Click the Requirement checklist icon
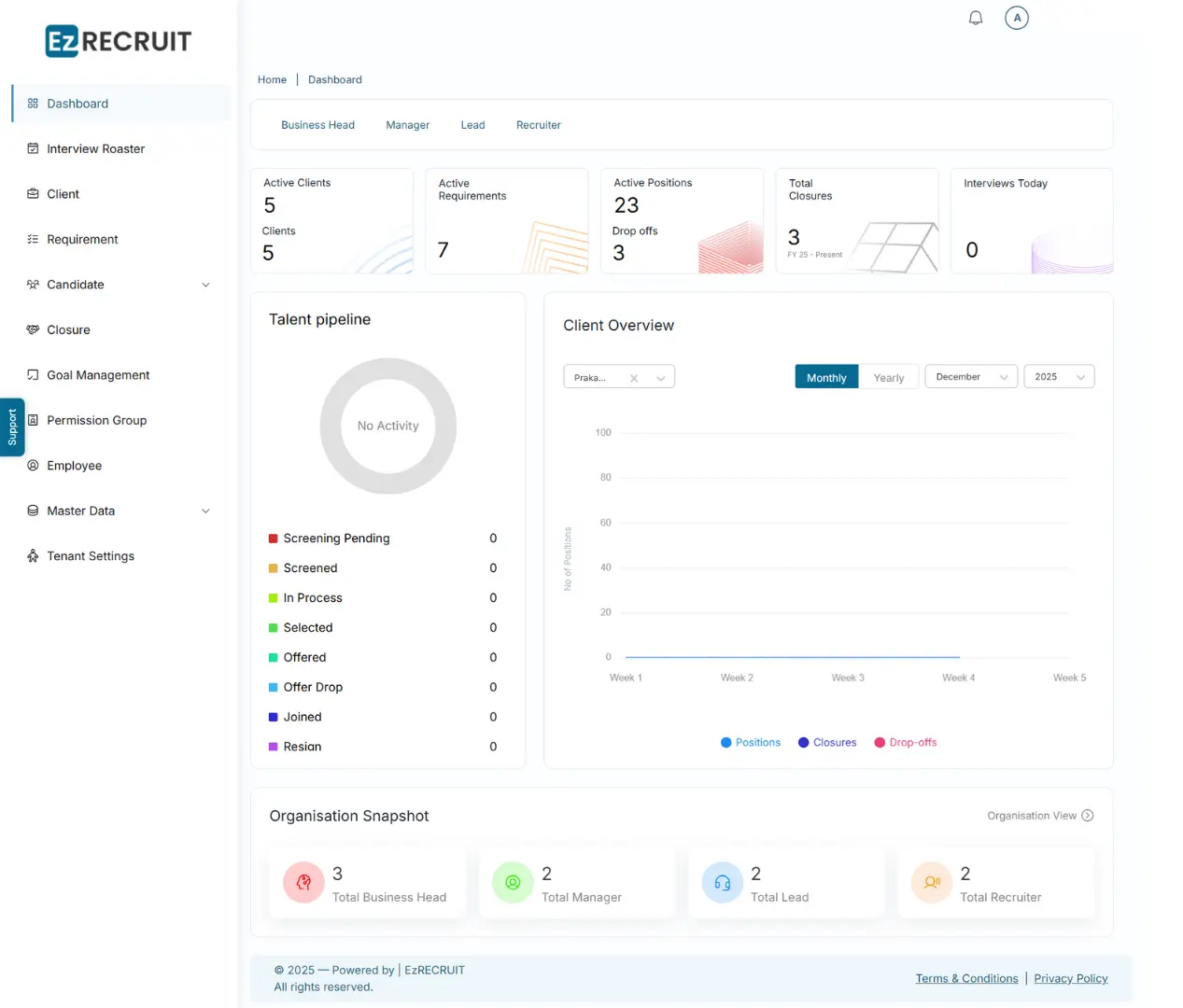Screen dimensions: 1183x1008 pos(33,239)
